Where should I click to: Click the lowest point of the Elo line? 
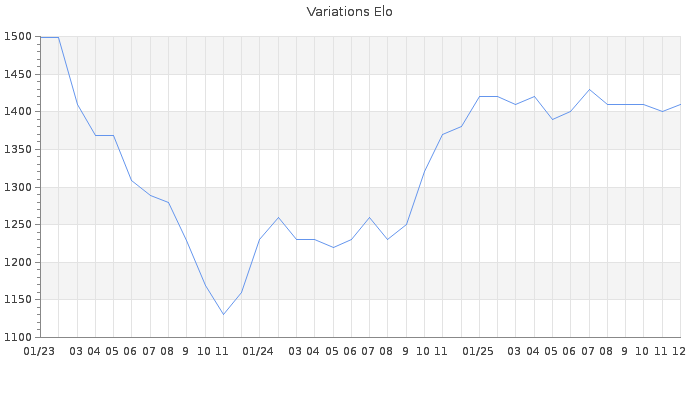[223, 315]
